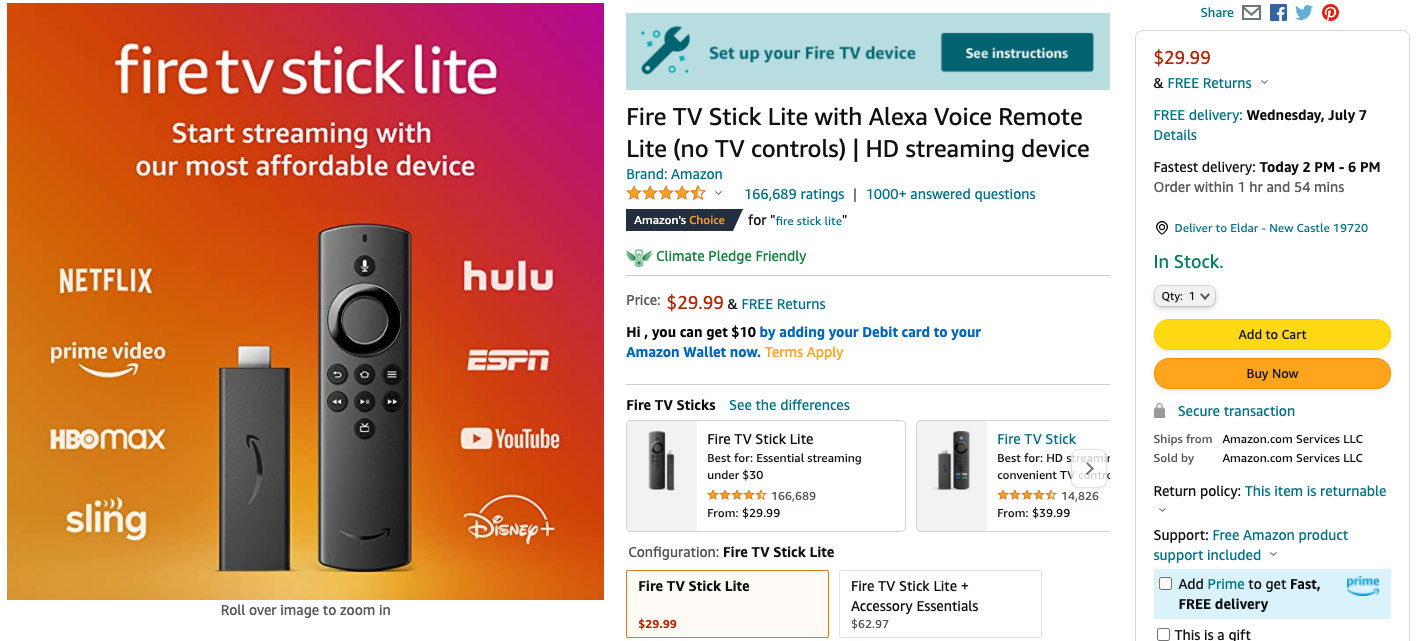1420x641 pixels.
Task: Share the product via email icon
Action: point(1251,13)
